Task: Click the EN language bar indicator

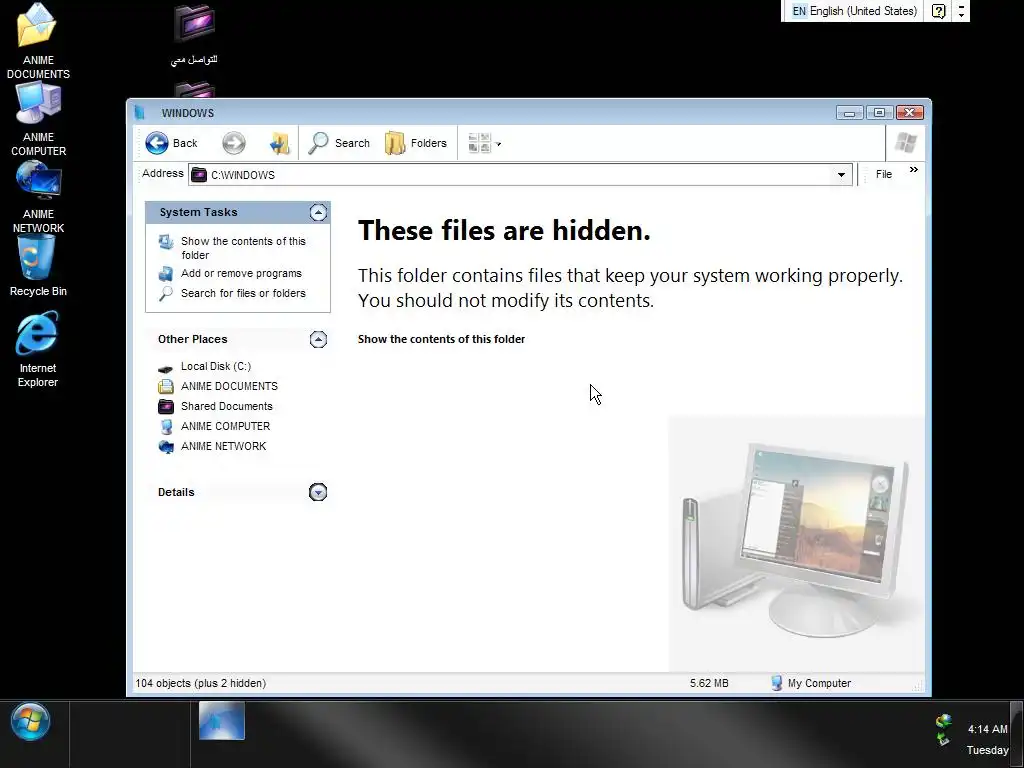Action: [799, 10]
